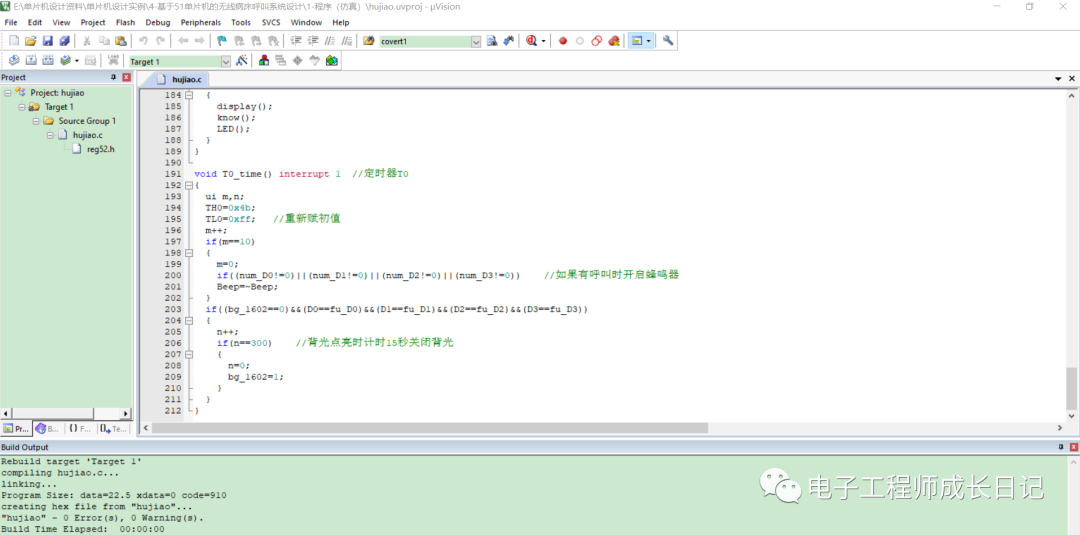
Task: Close the editor document with the X
Action: (x=1072, y=79)
